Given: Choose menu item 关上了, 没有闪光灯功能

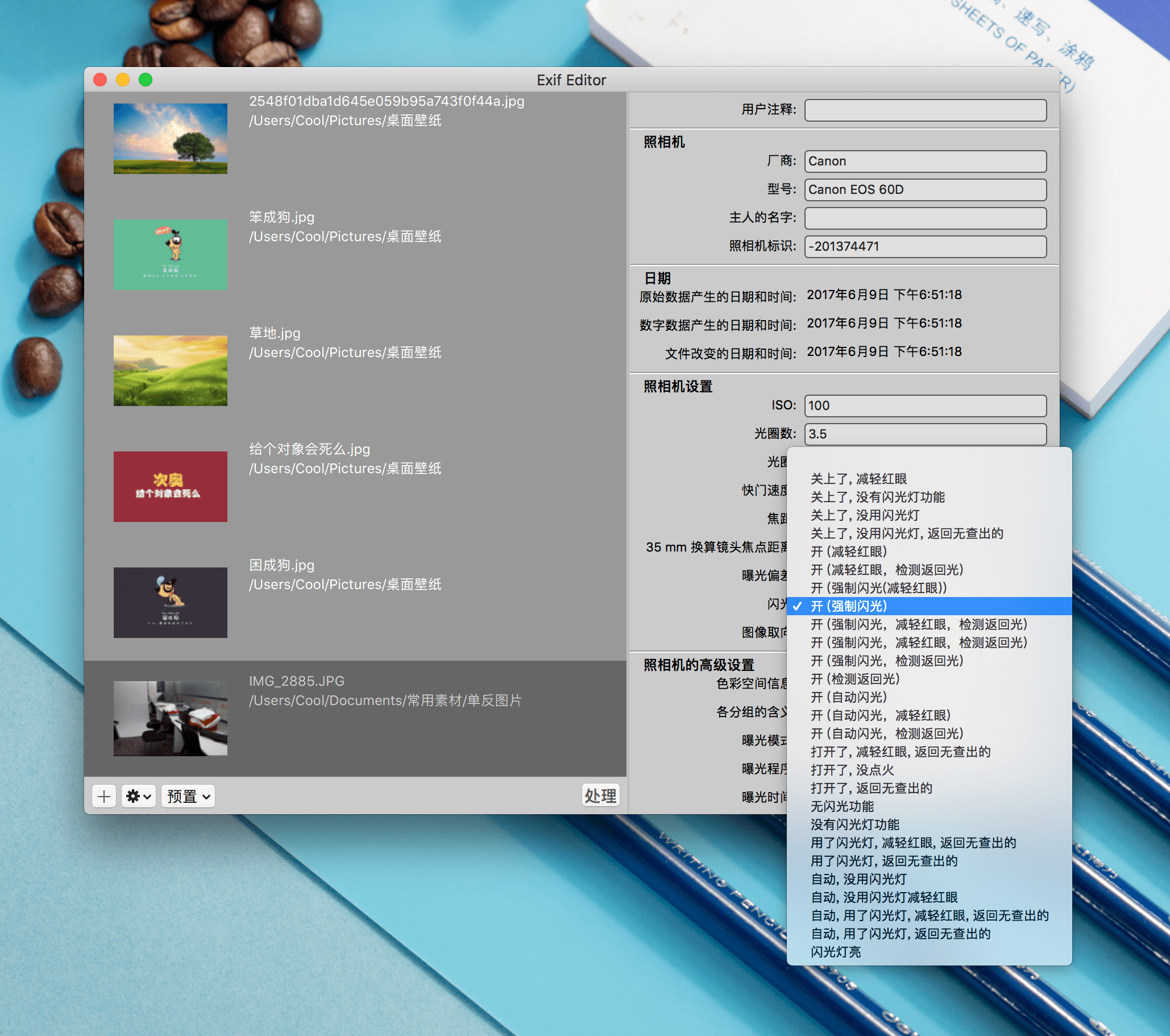Looking at the screenshot, I should pyautogui.click(x=929, y=498).
